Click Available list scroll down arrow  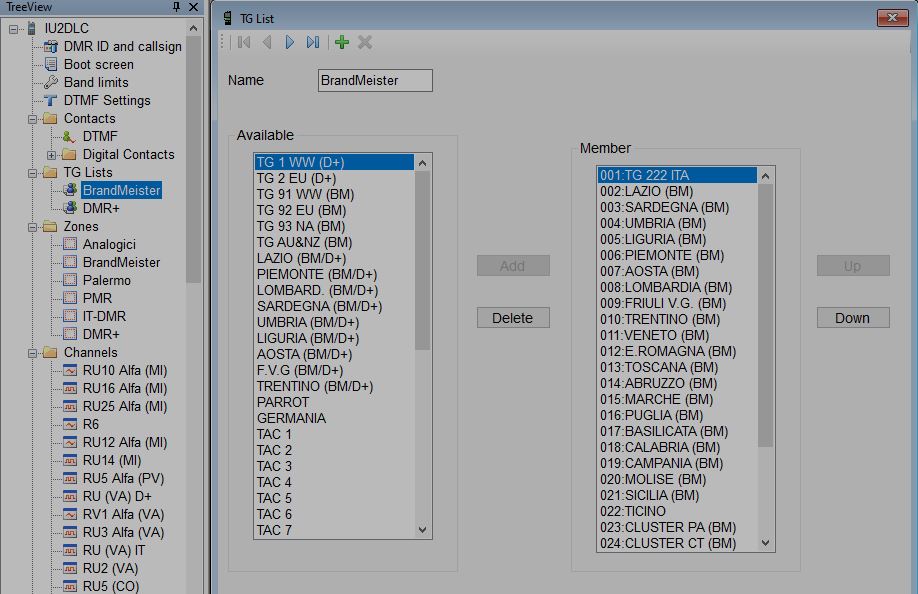point(422,530)
